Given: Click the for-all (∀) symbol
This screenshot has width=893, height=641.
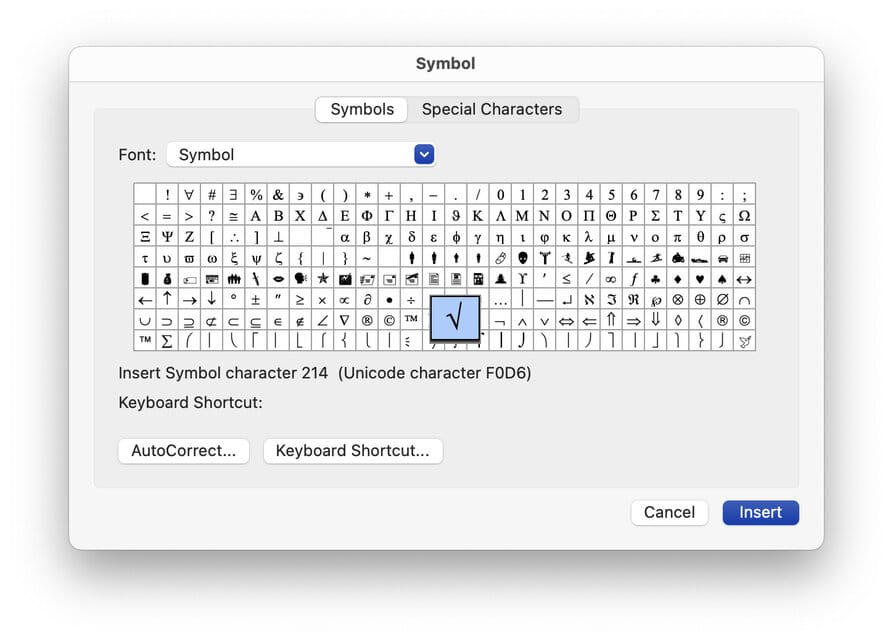Looking at the screenshot, I should click(189, 195).
